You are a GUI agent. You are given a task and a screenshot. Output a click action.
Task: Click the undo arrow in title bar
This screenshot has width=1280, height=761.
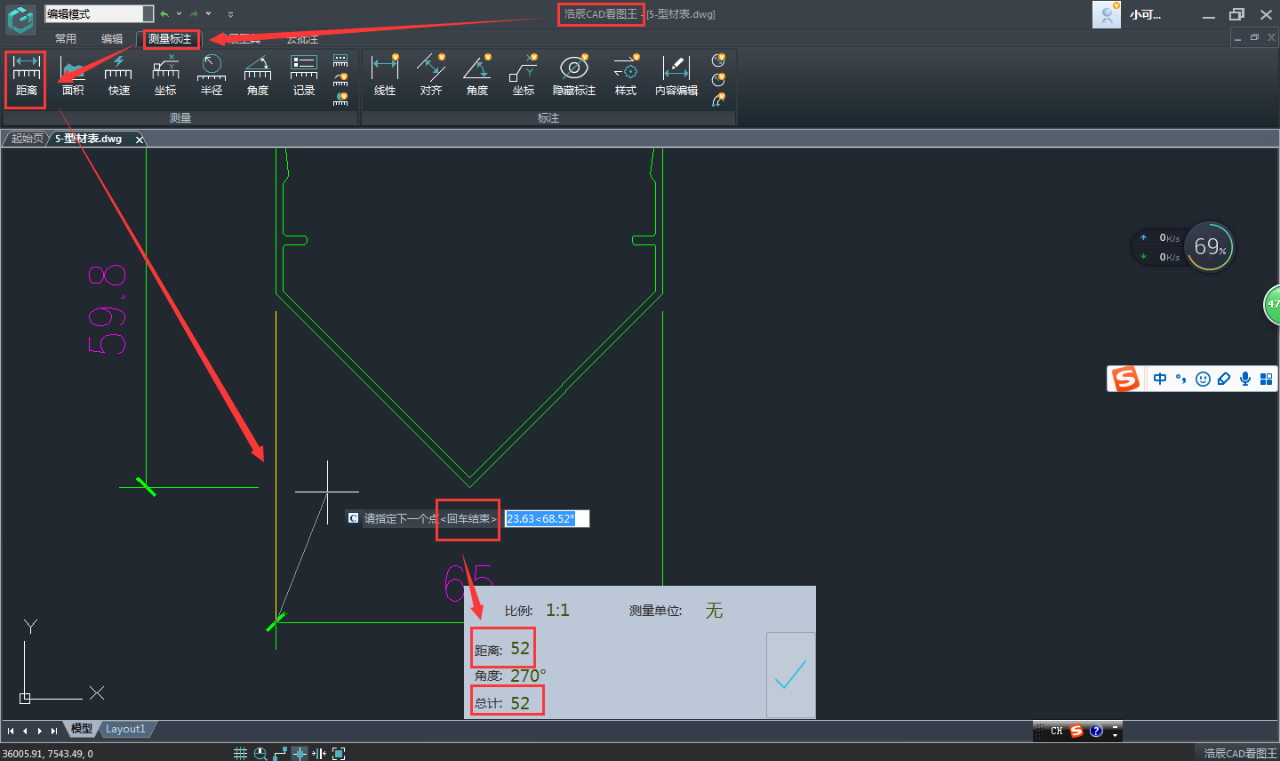(164, 14)
